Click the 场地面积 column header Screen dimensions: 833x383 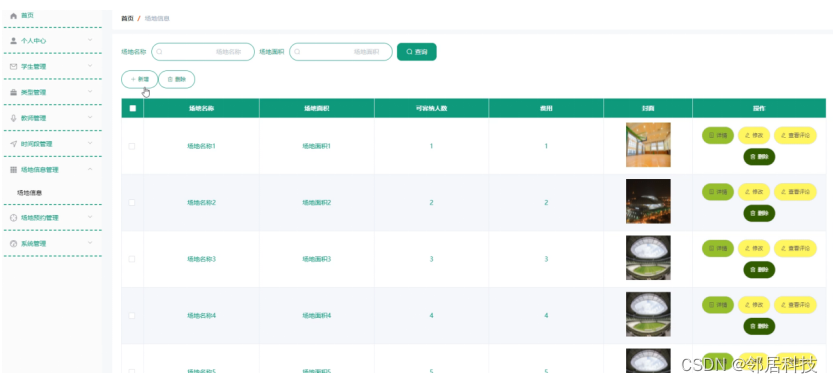(317, 108)
